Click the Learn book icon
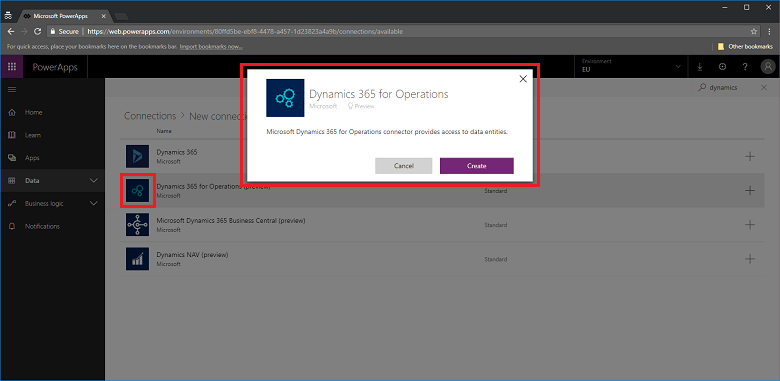780x381 pixels. tap(12, 135)
